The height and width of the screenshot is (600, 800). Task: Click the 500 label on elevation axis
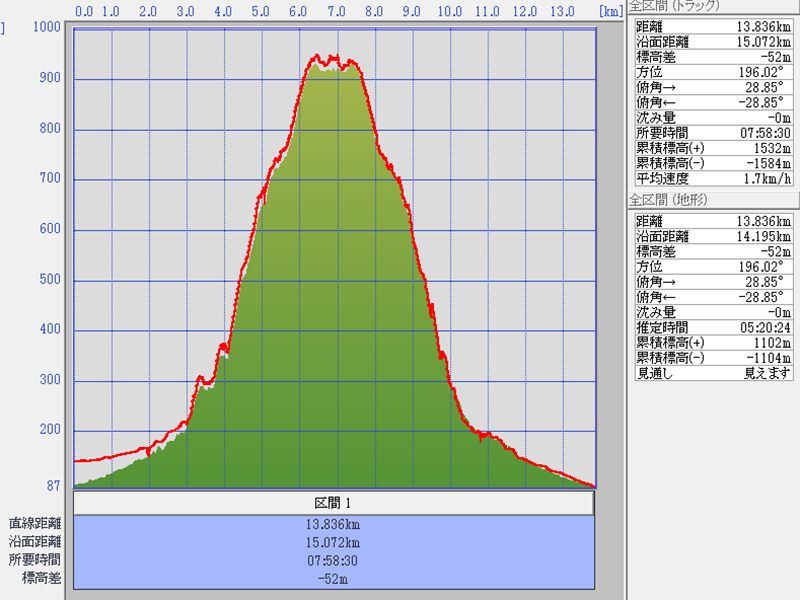49,280
